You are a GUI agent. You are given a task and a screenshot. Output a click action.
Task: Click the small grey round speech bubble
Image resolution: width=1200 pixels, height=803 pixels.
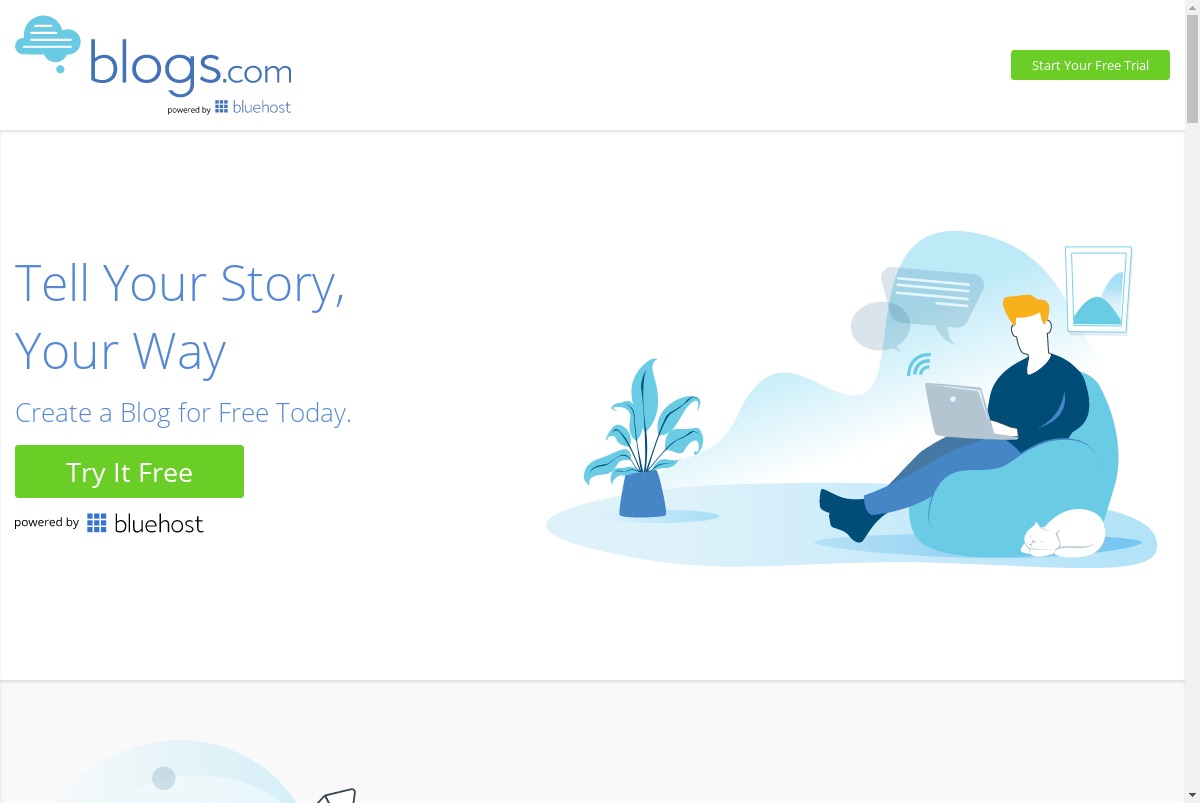880,327
